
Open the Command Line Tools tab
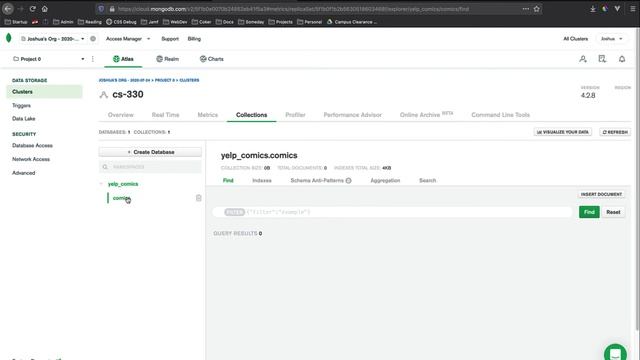(x=500, y=115)
